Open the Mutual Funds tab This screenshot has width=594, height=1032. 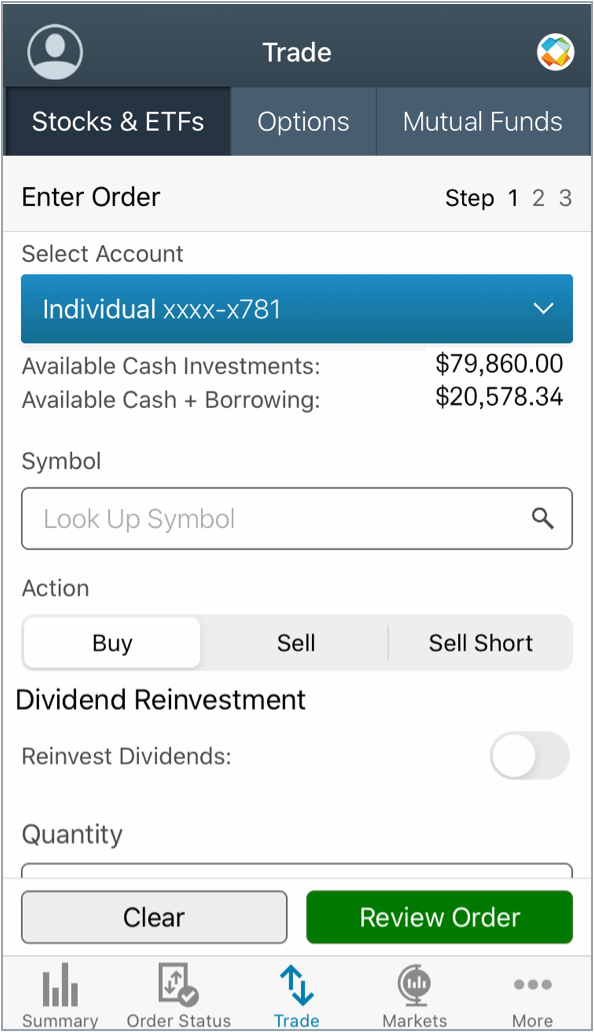483,121
